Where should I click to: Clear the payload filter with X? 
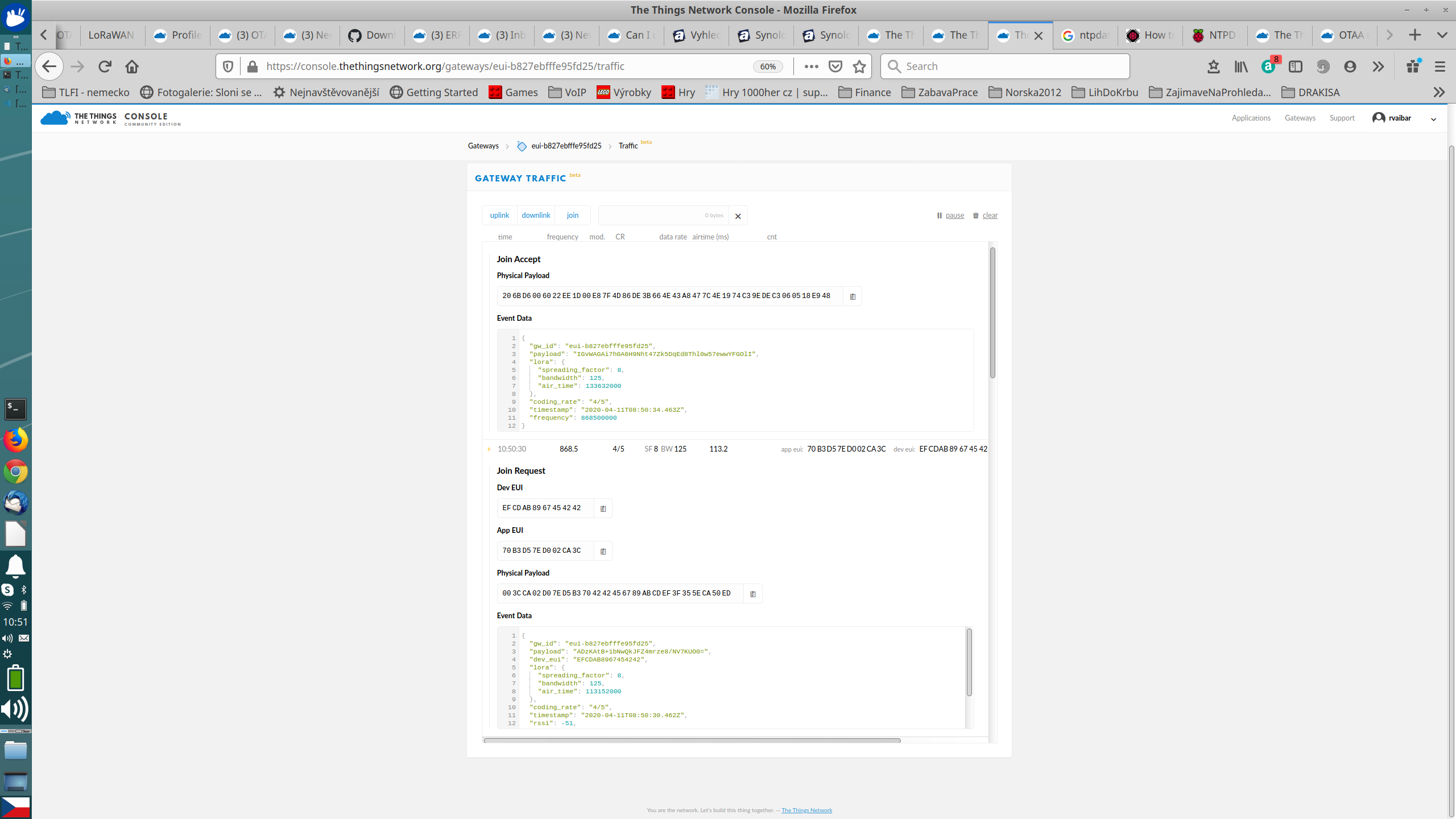(738, 216)
